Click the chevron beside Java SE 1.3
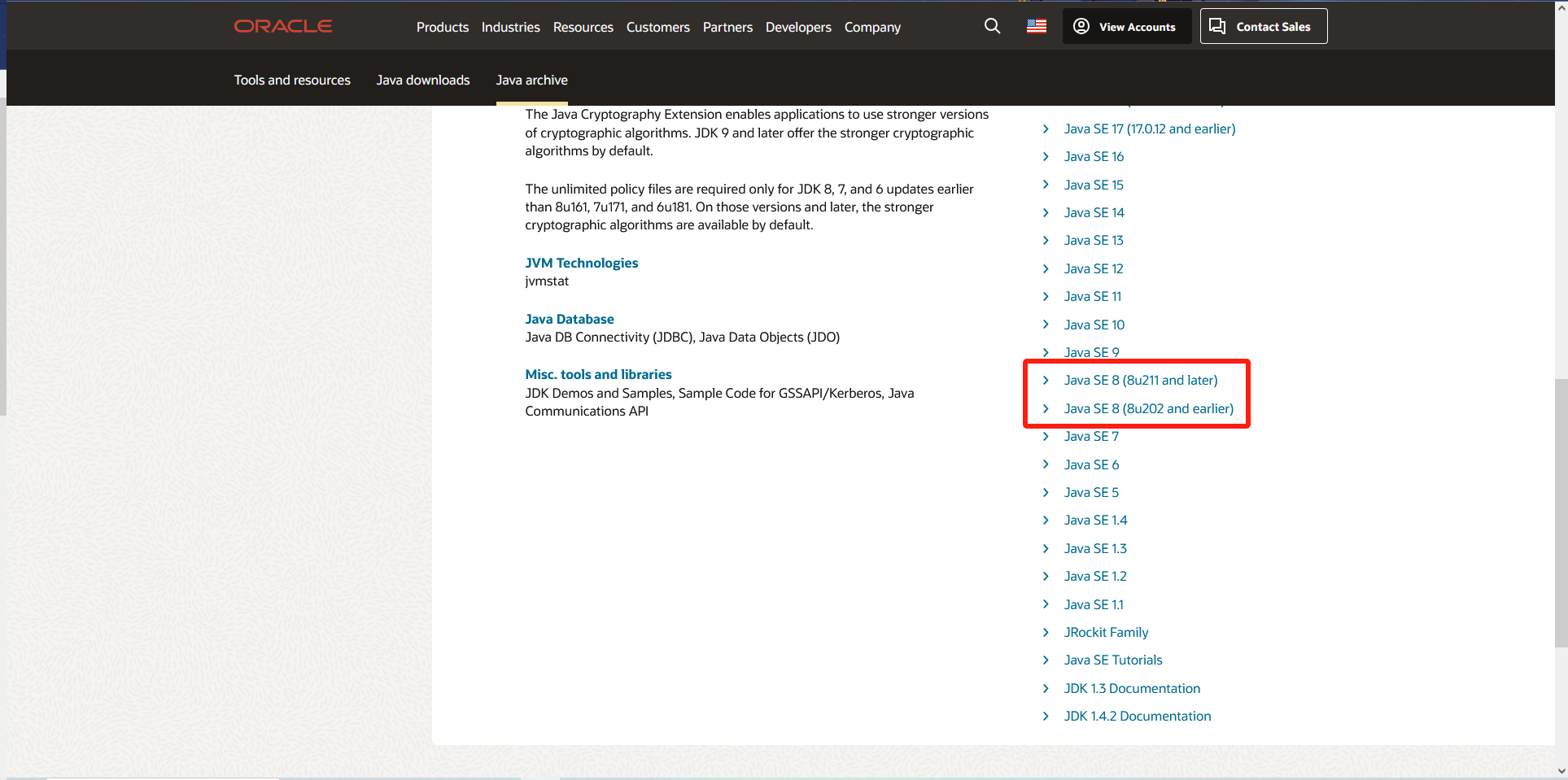 pyautogui.click(x=1046, y=548)
